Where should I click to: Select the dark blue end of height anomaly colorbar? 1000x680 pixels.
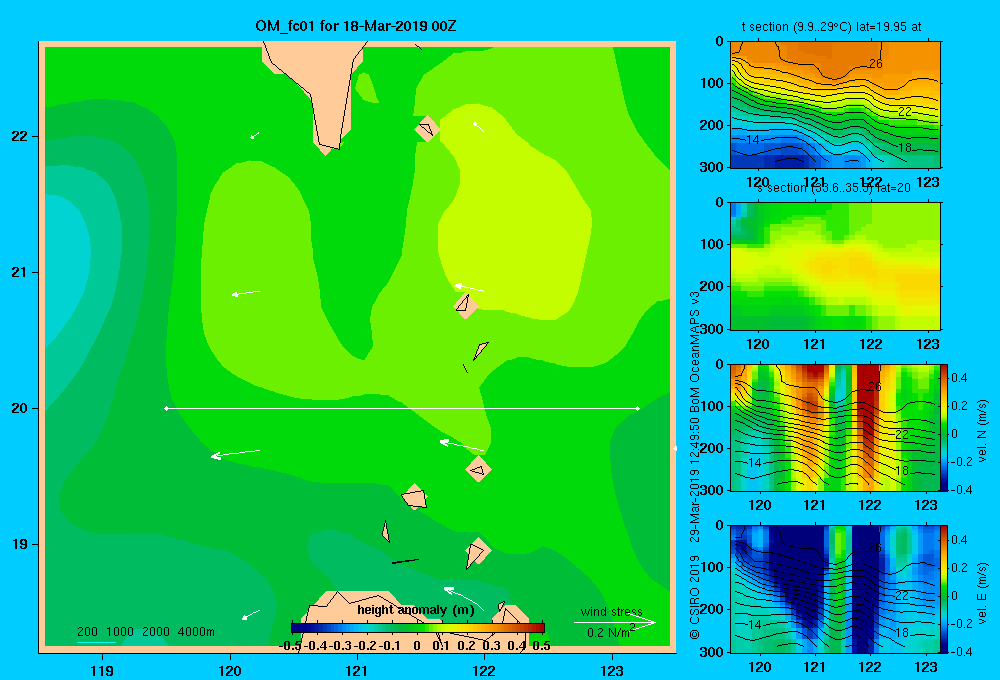click(x=296, y=628)
